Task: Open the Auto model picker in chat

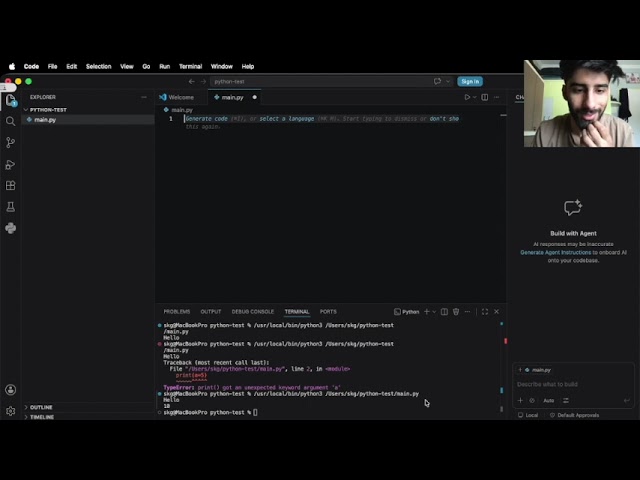Action: coord(549,400)
